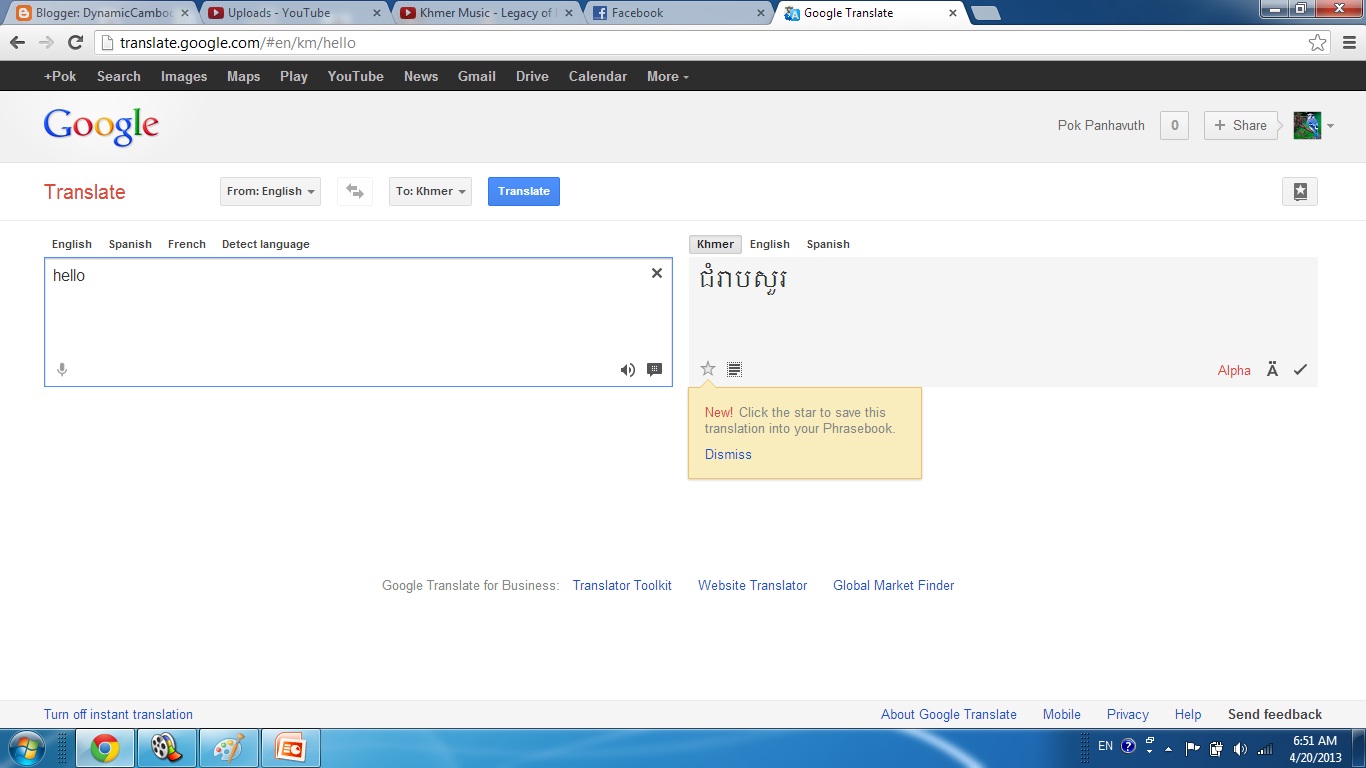Open the taskbar clock and date
The image size is (1366, 768).
1315,749
